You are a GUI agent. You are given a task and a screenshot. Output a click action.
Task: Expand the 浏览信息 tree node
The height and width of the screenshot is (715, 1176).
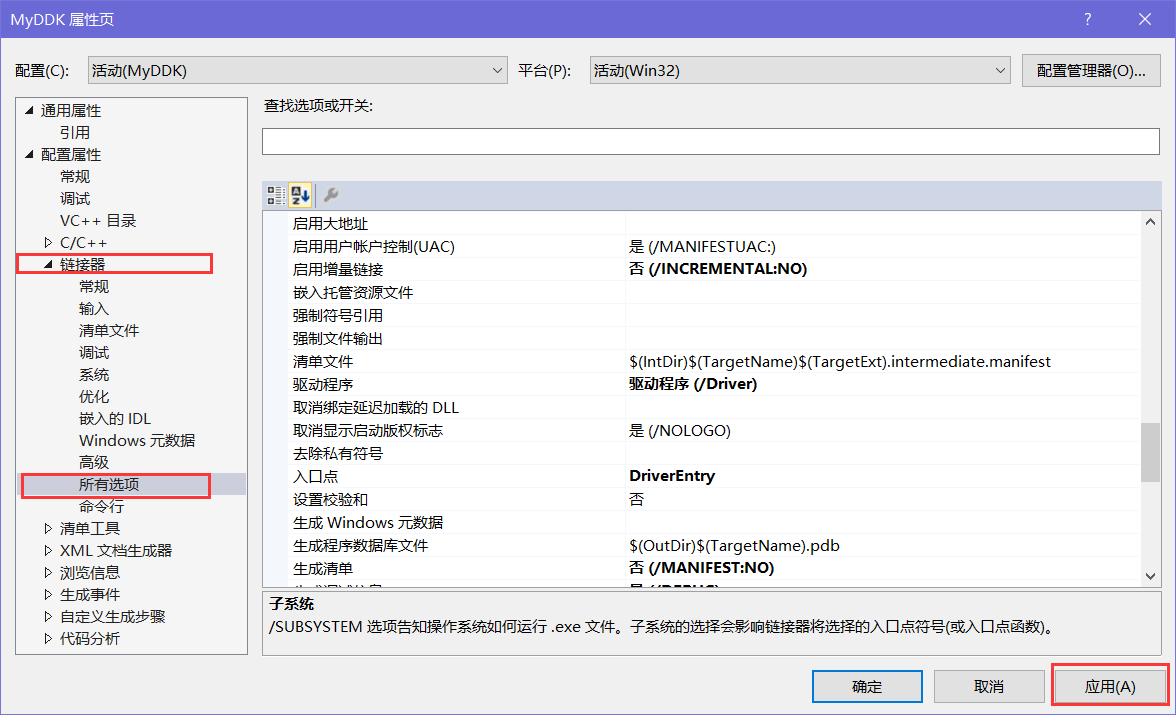pyautogui.click(x=49, y=572)
